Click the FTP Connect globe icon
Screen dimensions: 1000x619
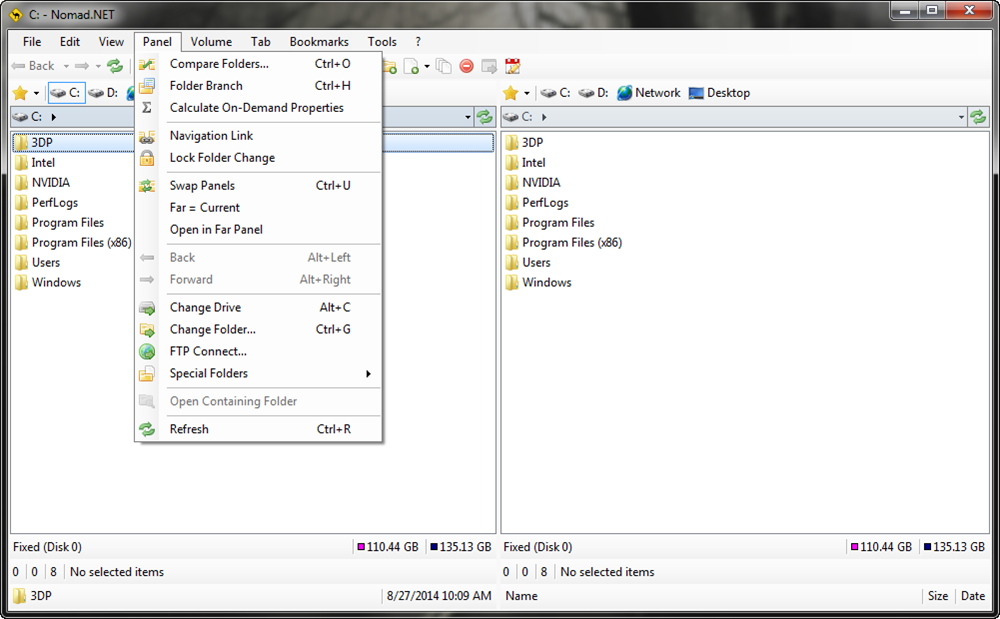pos(147,351)
